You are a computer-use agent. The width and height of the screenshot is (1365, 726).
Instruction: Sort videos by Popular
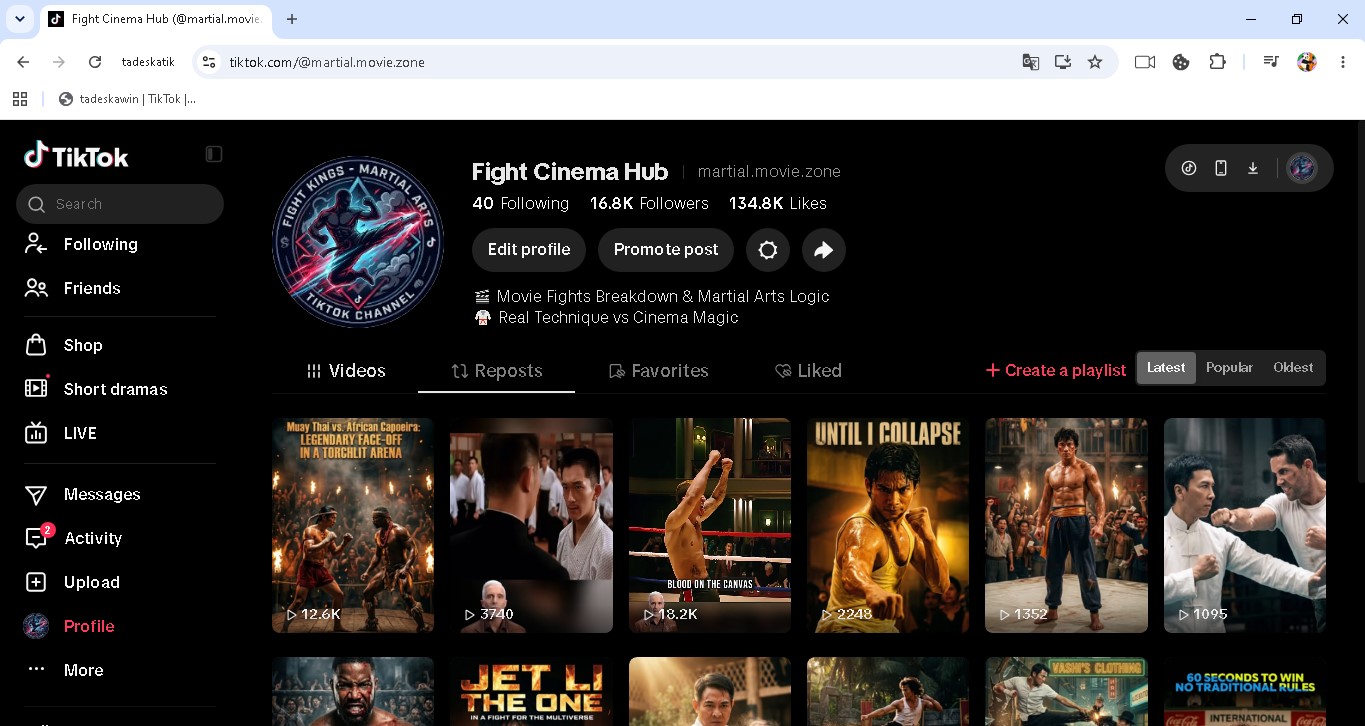coord(1229,368)
